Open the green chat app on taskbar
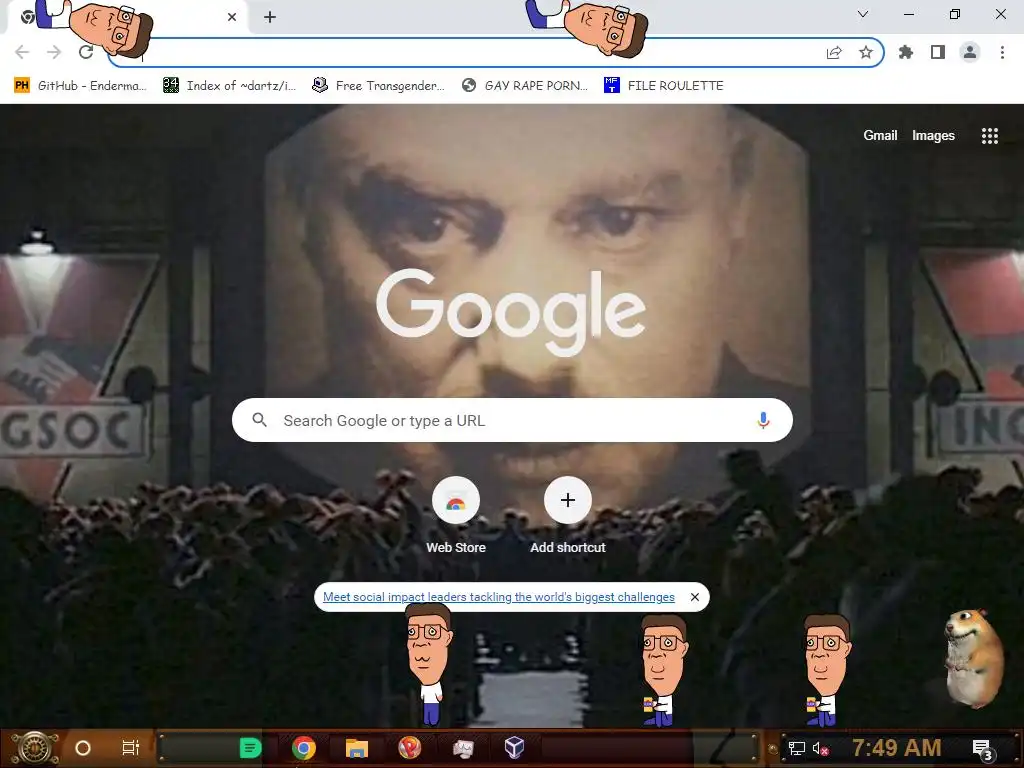This screenshot has height=768, width=1024. click(x=250, y=748)
